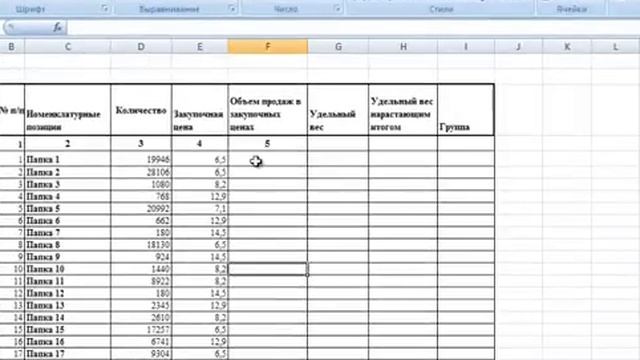Click price cell 7,1 in Папка 5 row
The image size is (640, 360).
200,208
